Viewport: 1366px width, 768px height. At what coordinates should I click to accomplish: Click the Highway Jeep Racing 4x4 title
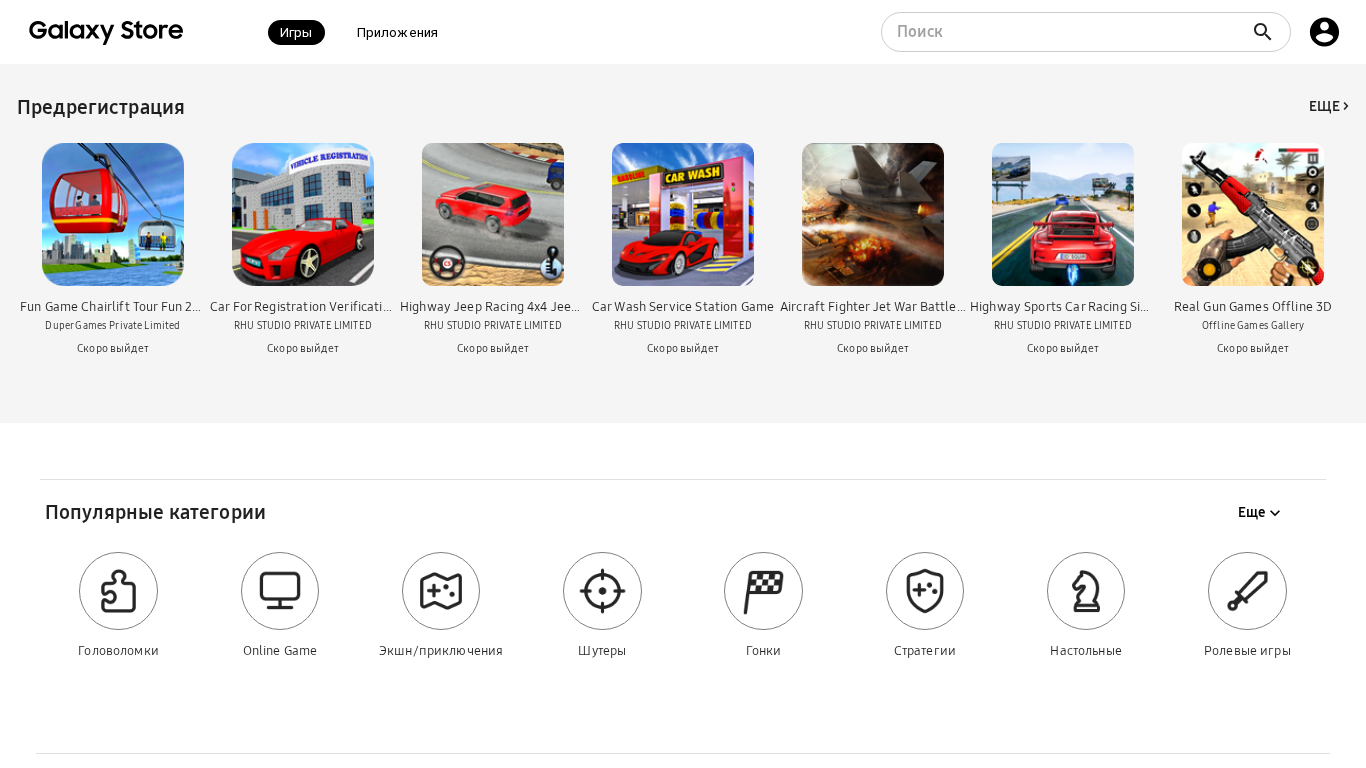pos(490,307)
